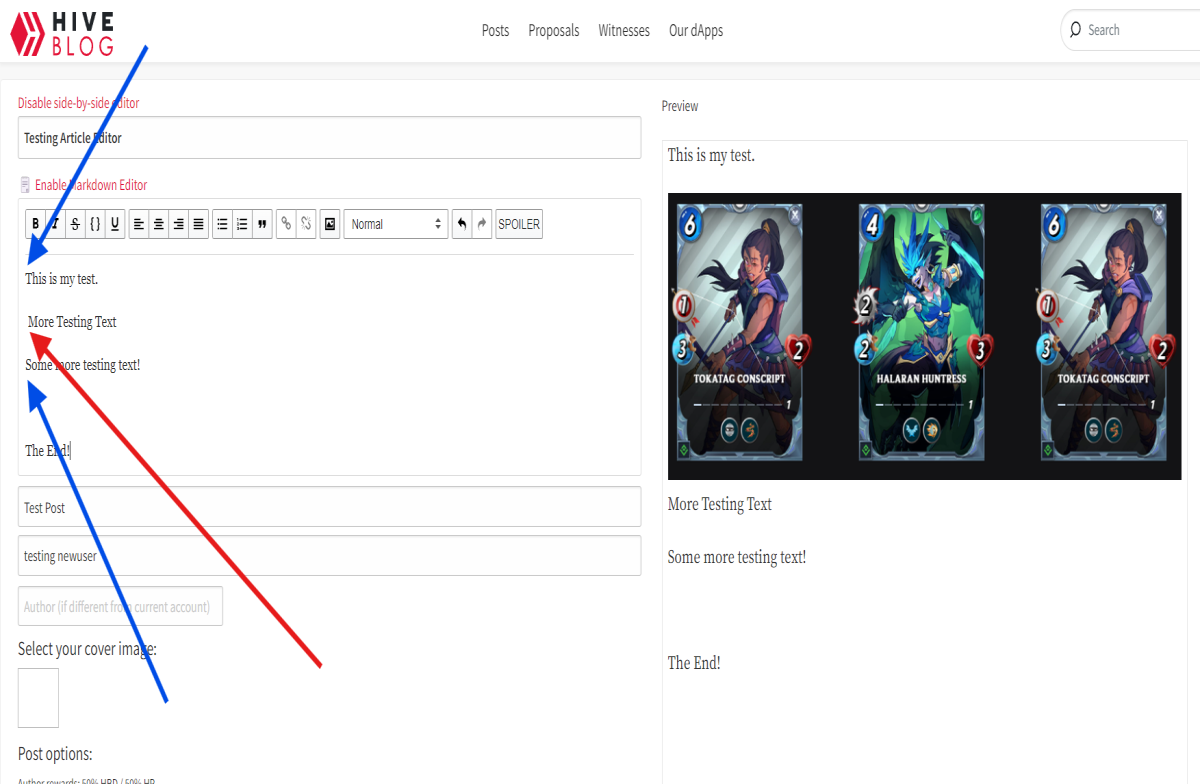Open the Proposals menu item

click(554, 30)
